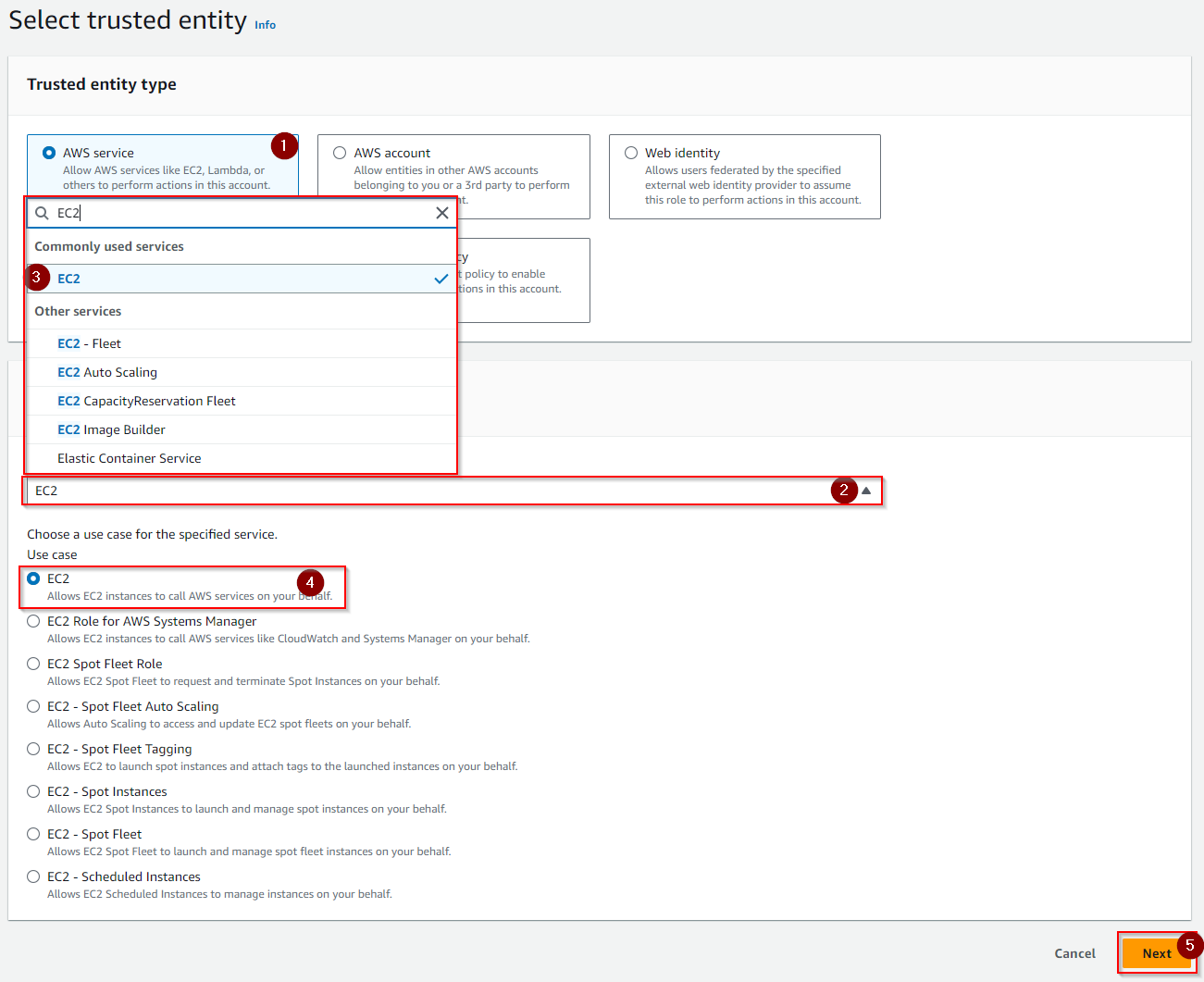Click the magnifier search icon in service filter
The image size is (1204, 982).
coord(42,213)
